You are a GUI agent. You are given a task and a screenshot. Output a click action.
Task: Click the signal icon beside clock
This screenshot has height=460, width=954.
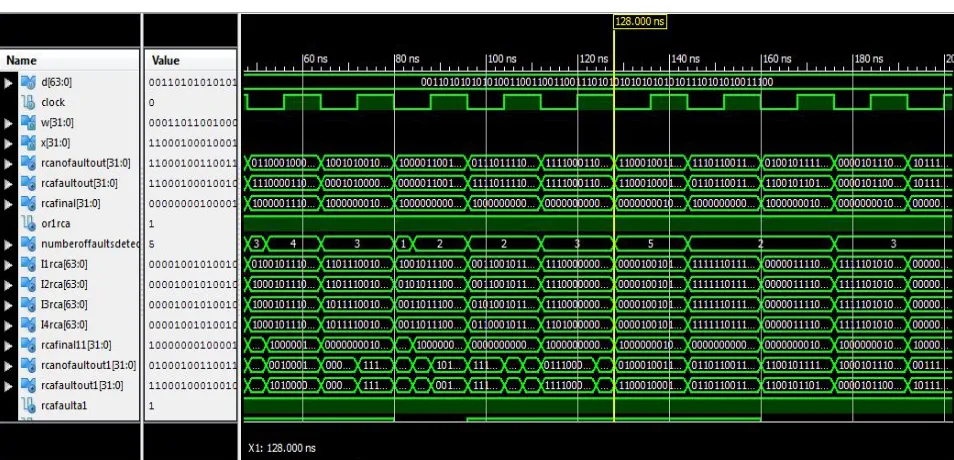click(x=28, y=102)
